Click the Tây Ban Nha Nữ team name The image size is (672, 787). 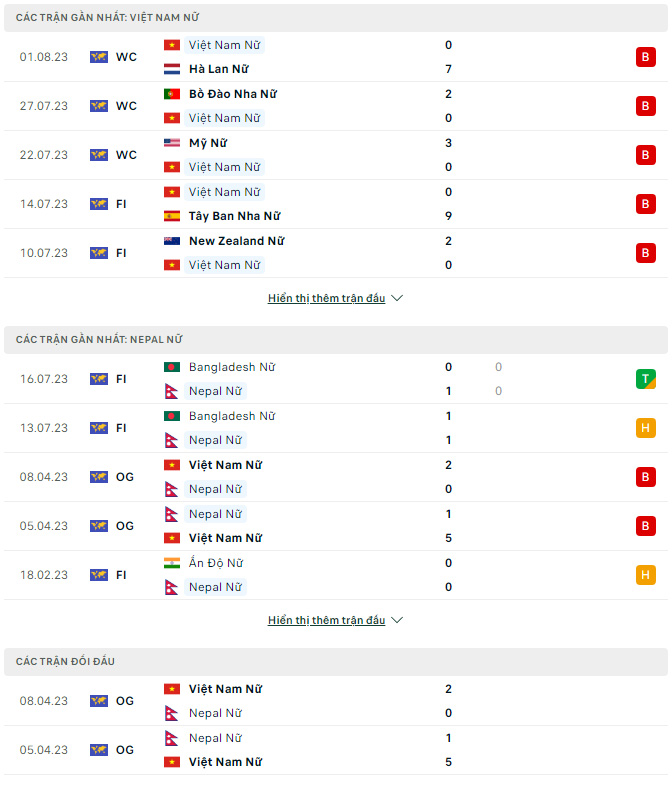[234, 216]
